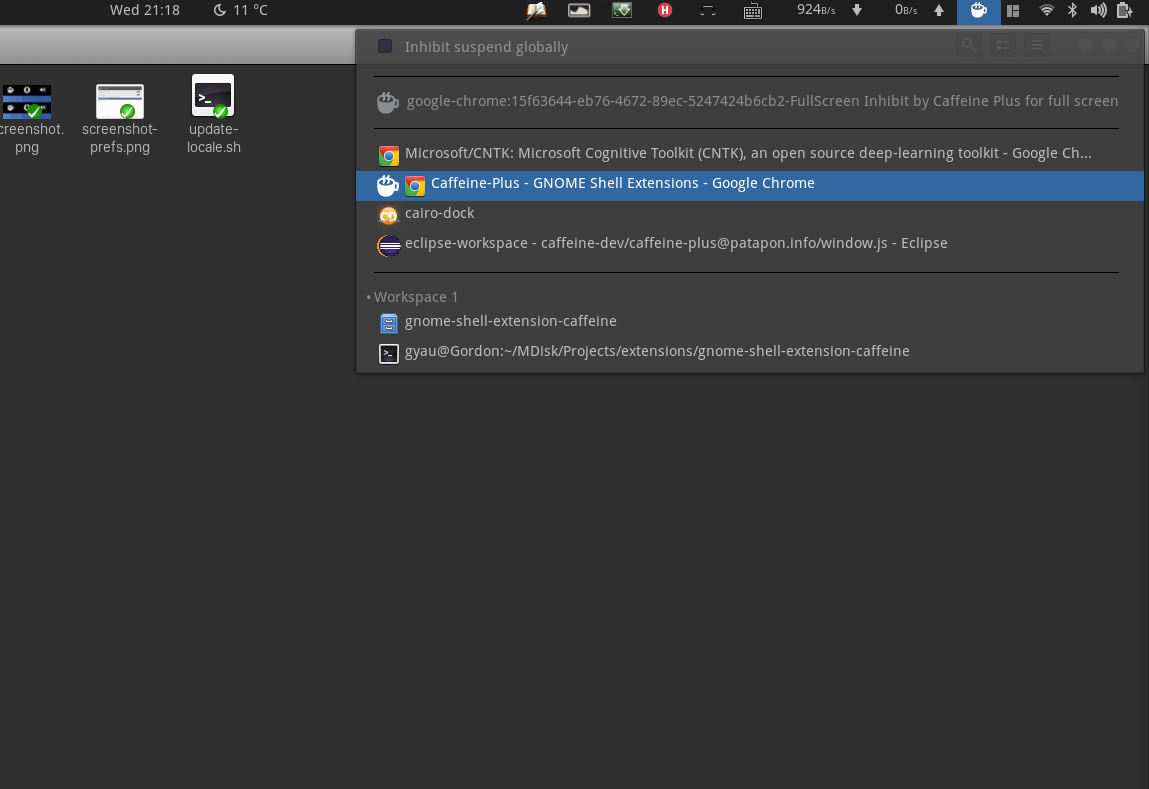Click the Workspace 1 section label

pyautogui.click(x=415, y=297)
